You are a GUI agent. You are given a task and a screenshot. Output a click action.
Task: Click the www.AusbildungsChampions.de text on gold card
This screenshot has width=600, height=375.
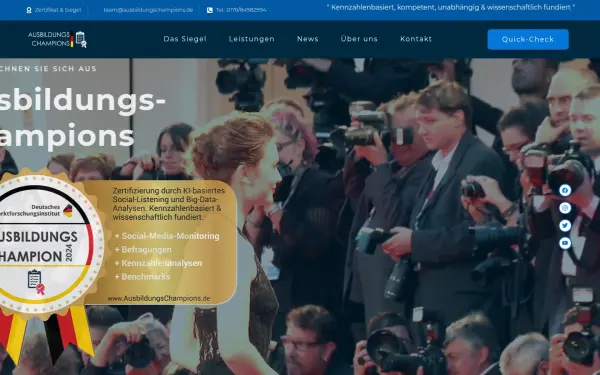pos(158,298)
